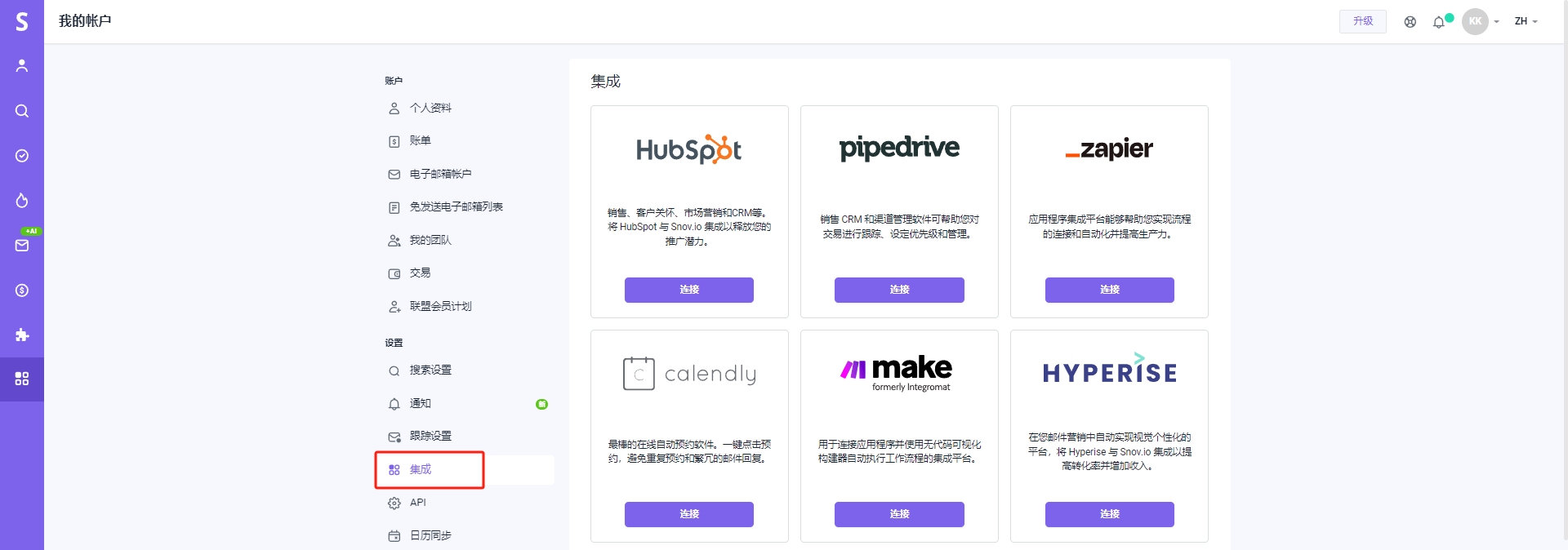Open 联盟会员计划 affiliate program item
This screenshot has width=1568, height=550.
click(440, 306)
